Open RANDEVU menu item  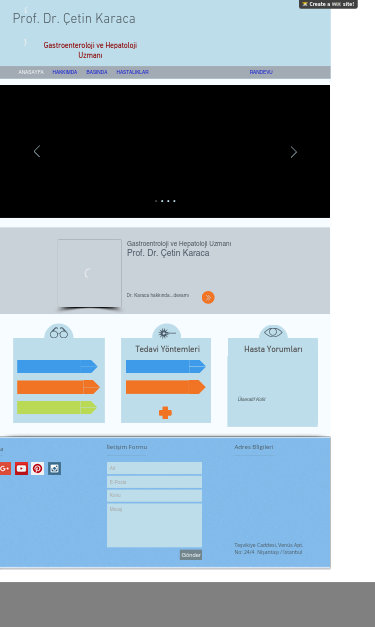point(261,72)
